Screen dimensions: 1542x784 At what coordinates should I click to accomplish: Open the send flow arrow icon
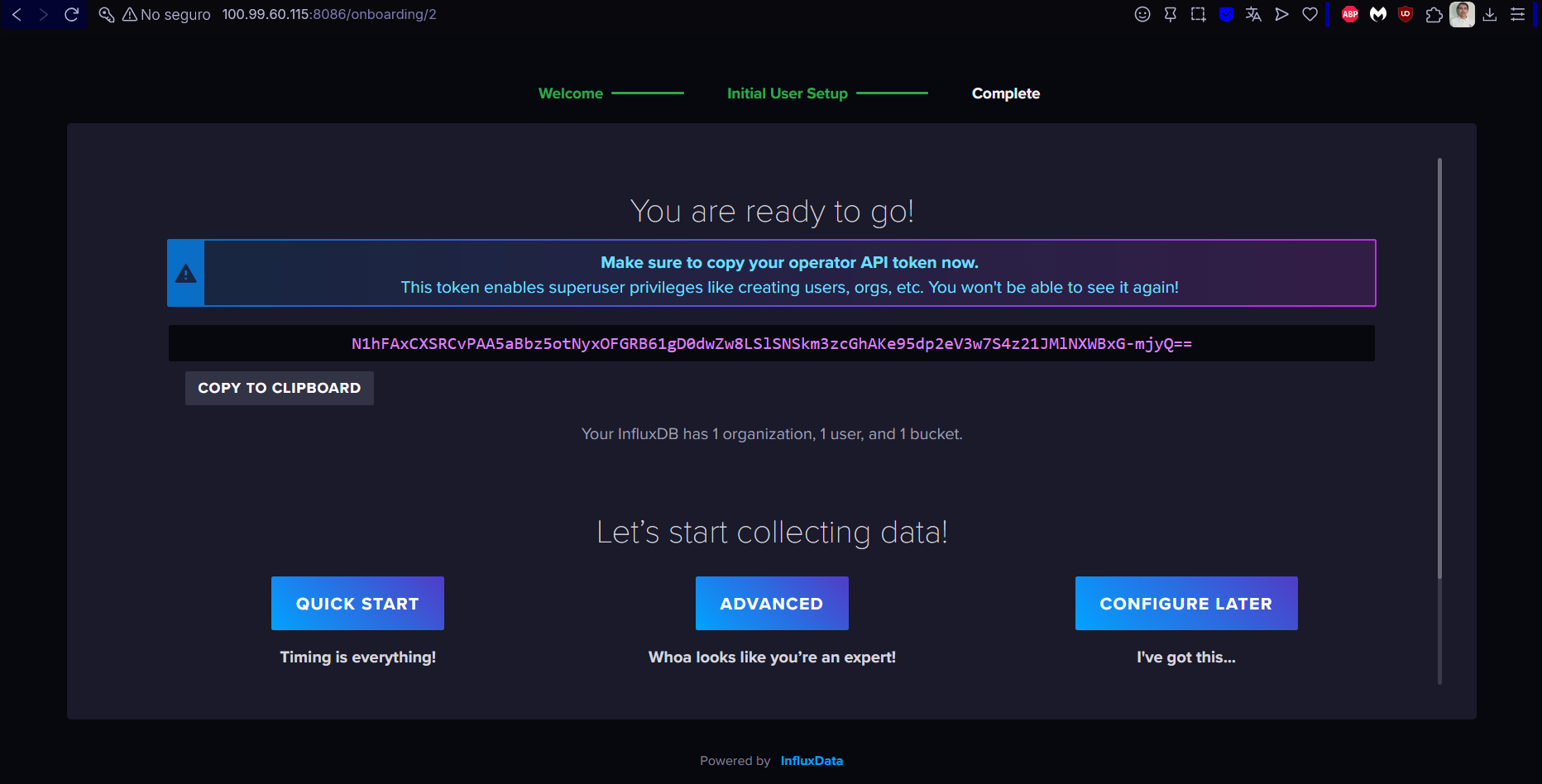tap(1281, 14)
